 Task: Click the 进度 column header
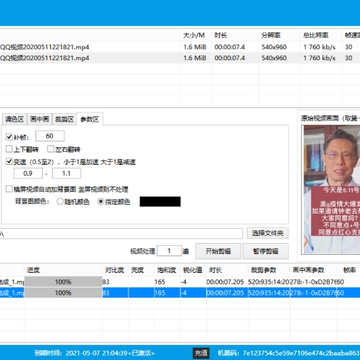[34, 270]
